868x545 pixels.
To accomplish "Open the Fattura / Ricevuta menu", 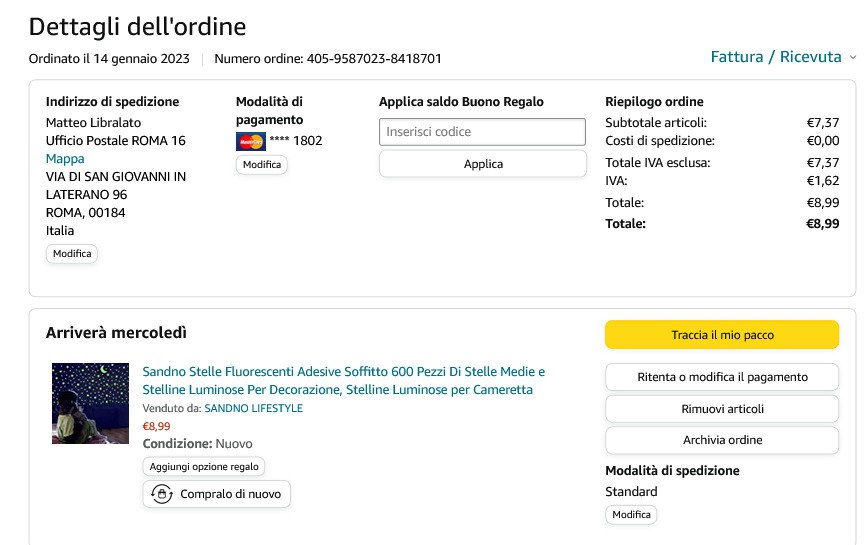I will pos(776,57).
